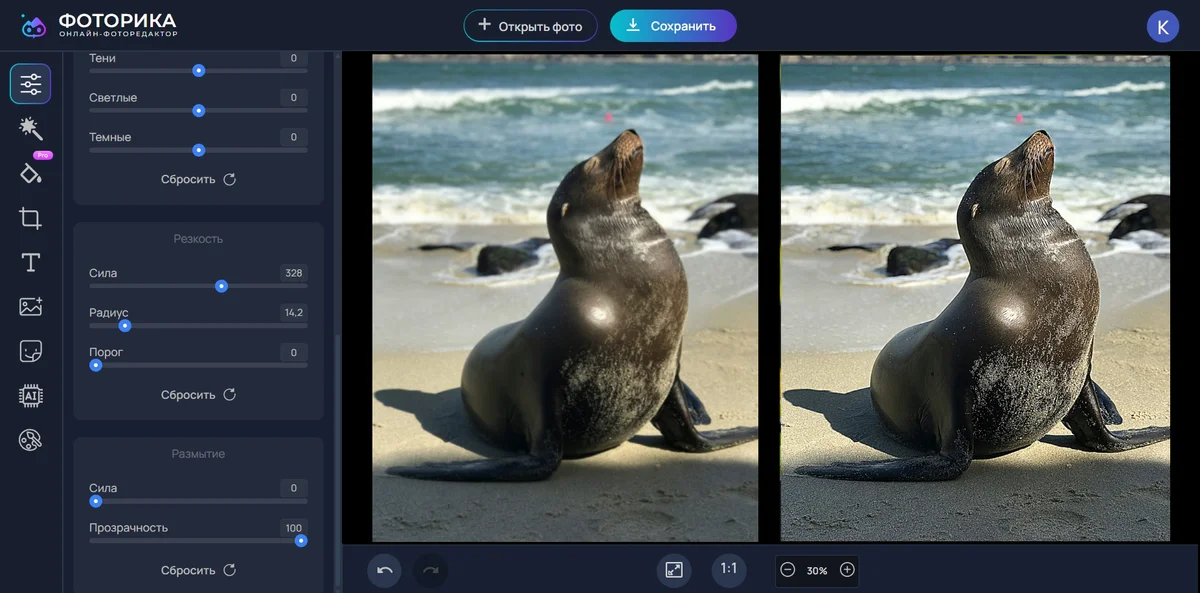Open the effects palette tool at sidebar bottom
The image size is (1200, 593).
pyautogui.click(x=30, y=439)
